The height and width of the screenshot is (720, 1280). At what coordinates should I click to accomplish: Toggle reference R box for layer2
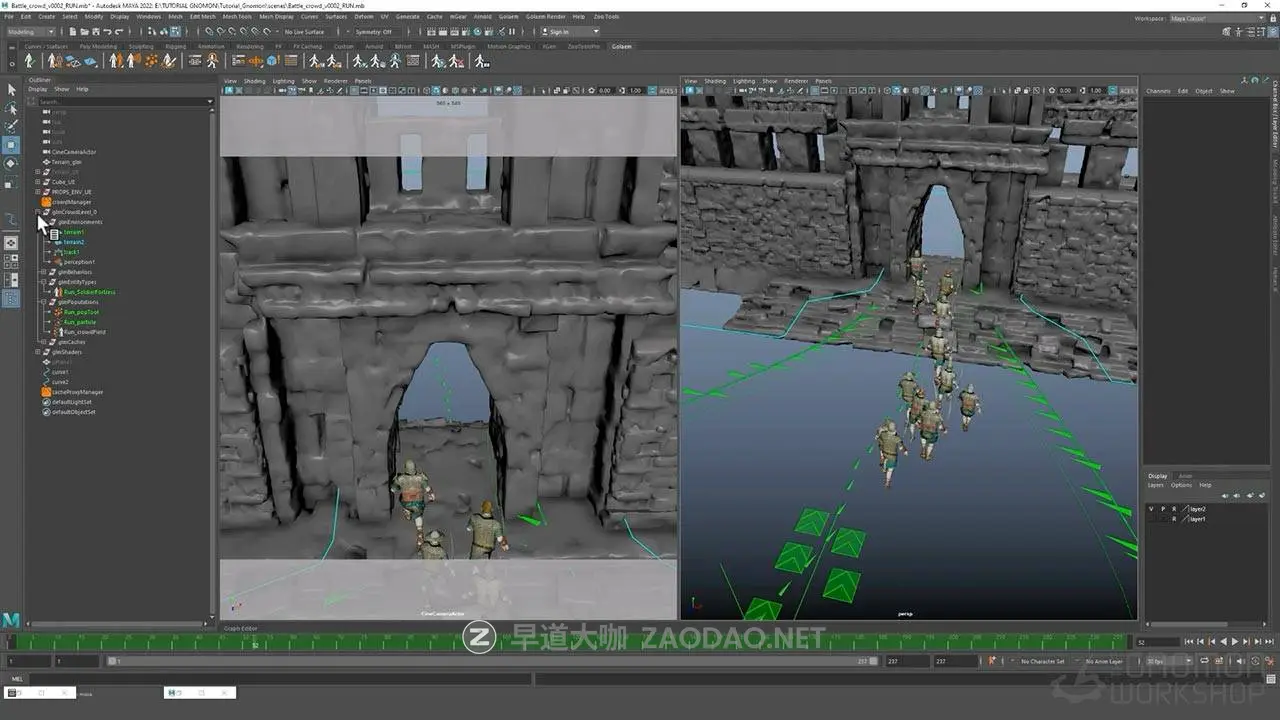pos(1174,509)
